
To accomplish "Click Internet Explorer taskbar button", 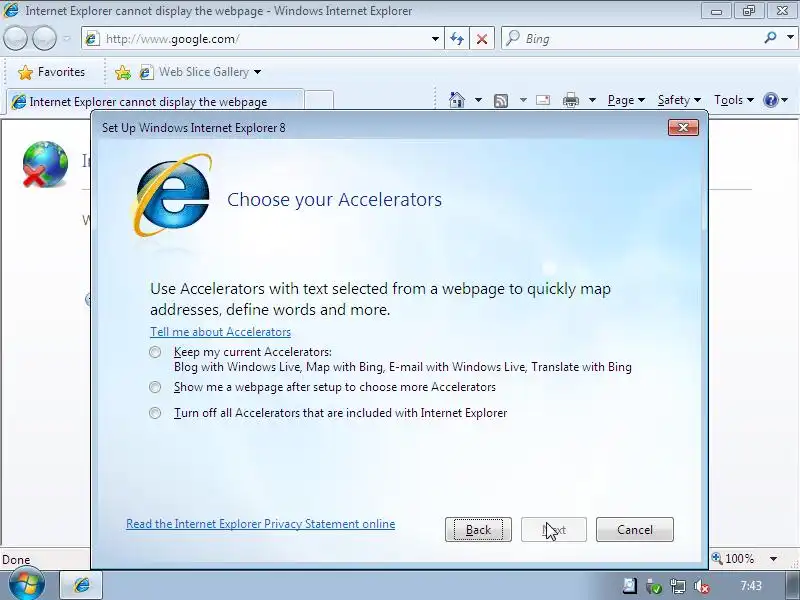I will pos(82,585).
